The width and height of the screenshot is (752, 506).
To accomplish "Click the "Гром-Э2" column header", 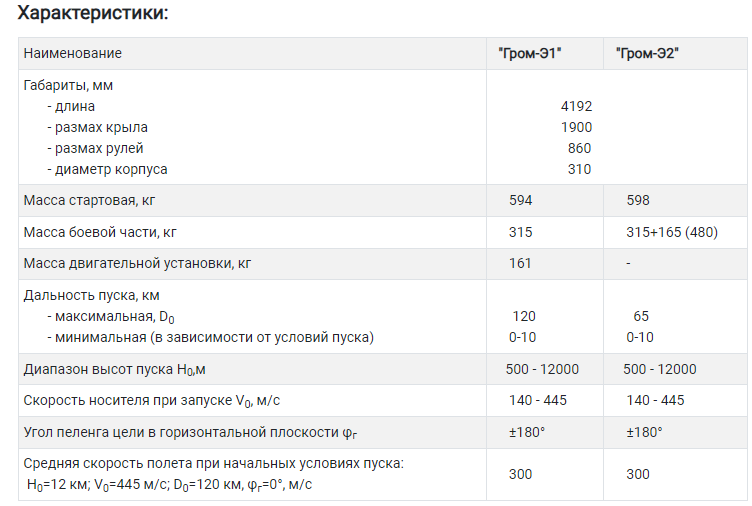I will click(647, 53).
